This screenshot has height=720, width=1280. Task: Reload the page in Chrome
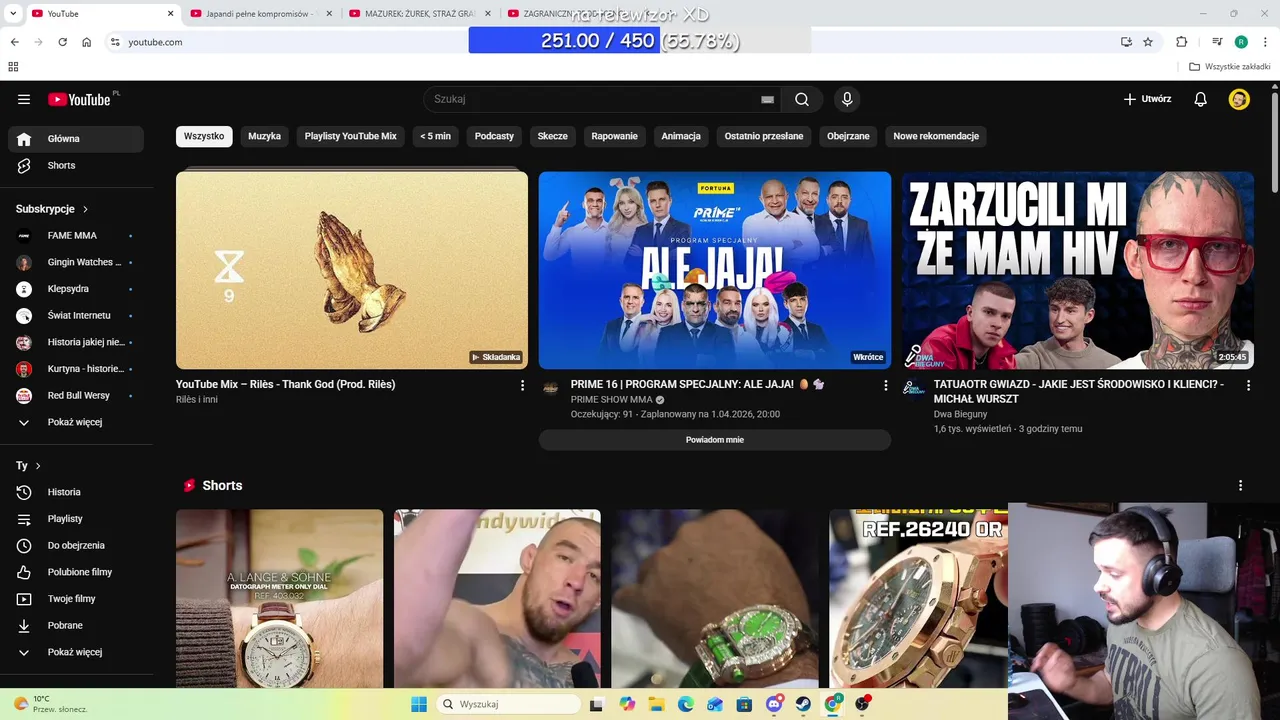click(x=62, y=42)
